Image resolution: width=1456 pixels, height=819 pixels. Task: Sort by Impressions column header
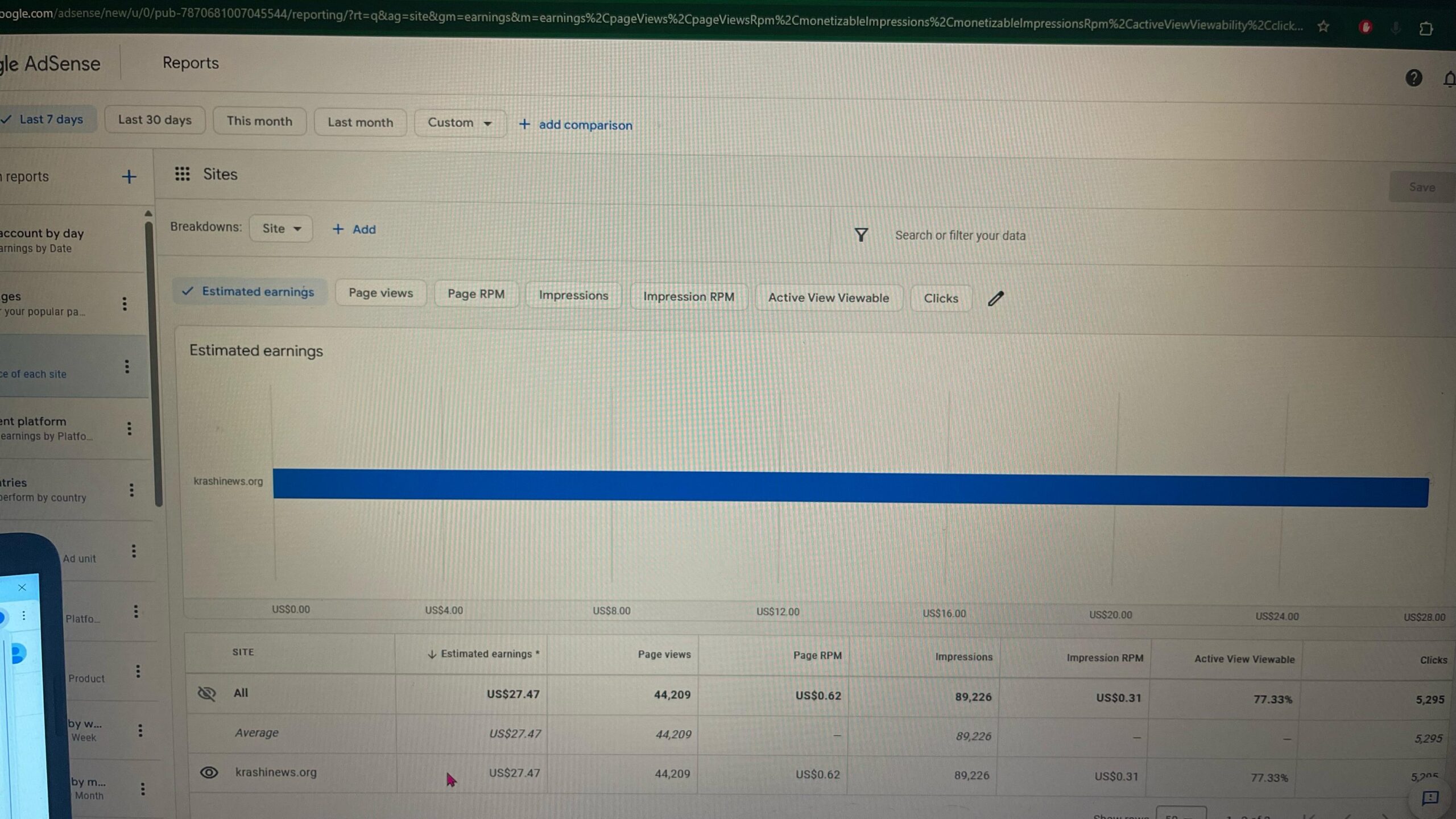pos(963,657)
